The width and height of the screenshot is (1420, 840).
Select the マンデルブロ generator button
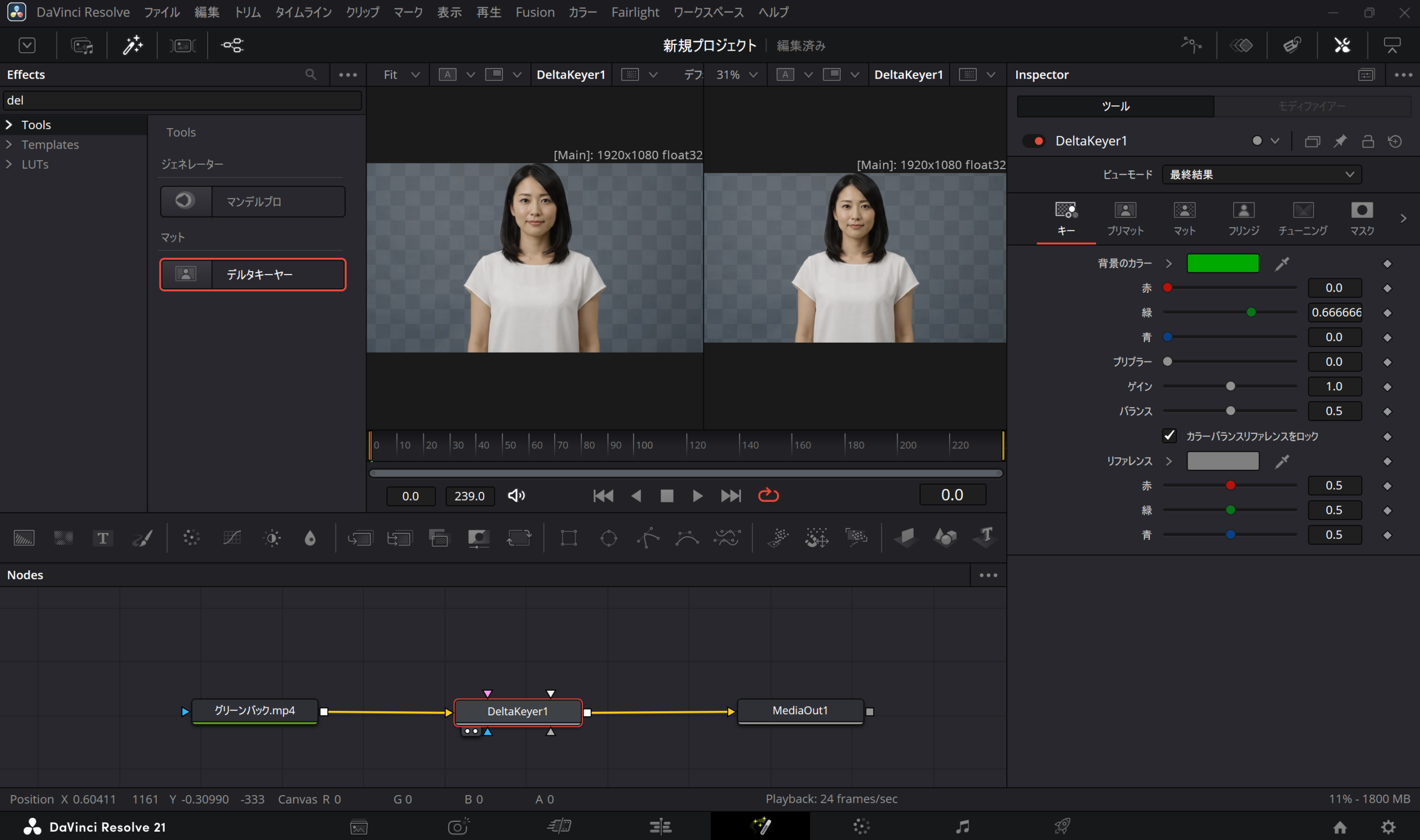[x=252, y=201]
